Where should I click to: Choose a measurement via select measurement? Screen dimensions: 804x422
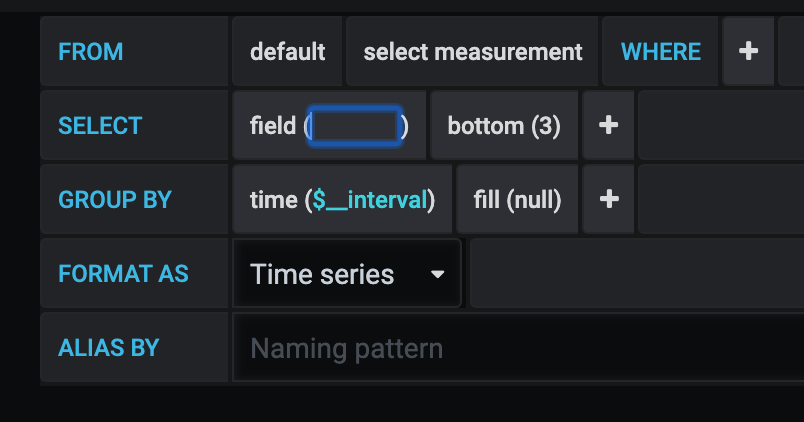point(472,51)
